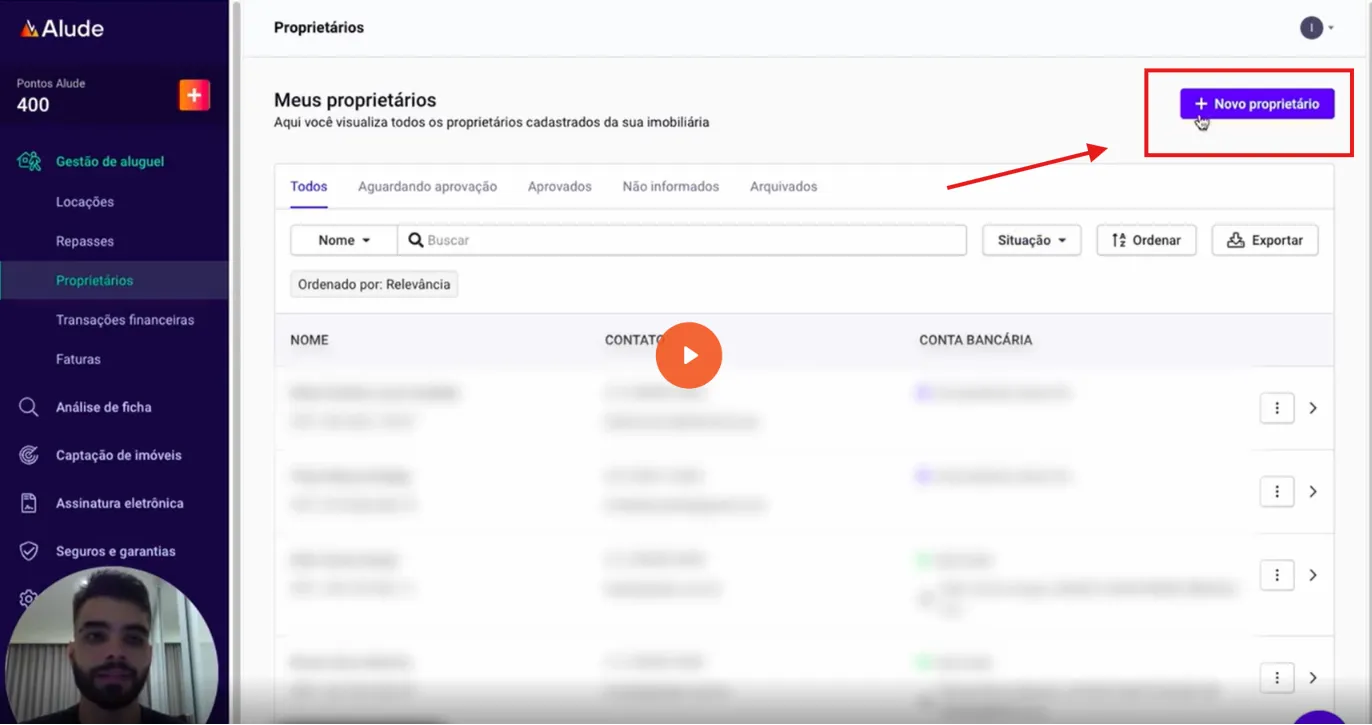Click the Novo proprietário button
The width and height of the screenshot is (1372, 725).
(x=1257, y=104)
